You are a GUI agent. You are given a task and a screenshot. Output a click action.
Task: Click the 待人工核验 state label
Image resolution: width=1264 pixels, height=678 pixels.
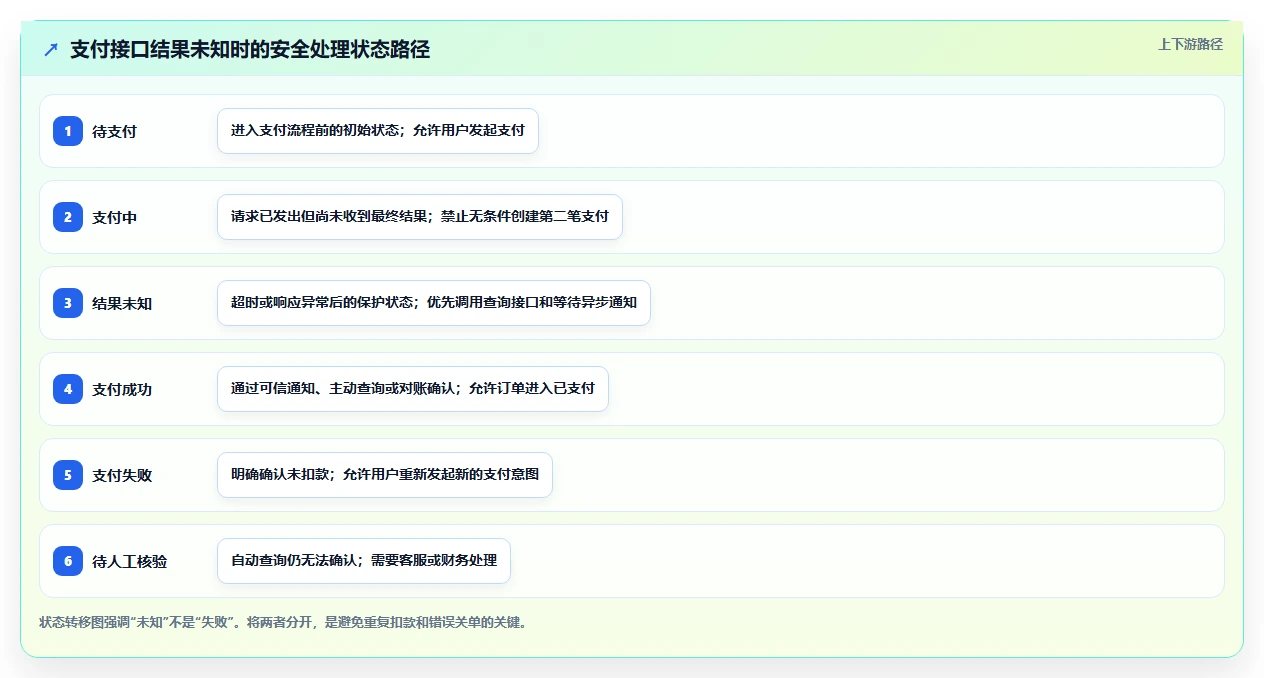coord(129,561)
